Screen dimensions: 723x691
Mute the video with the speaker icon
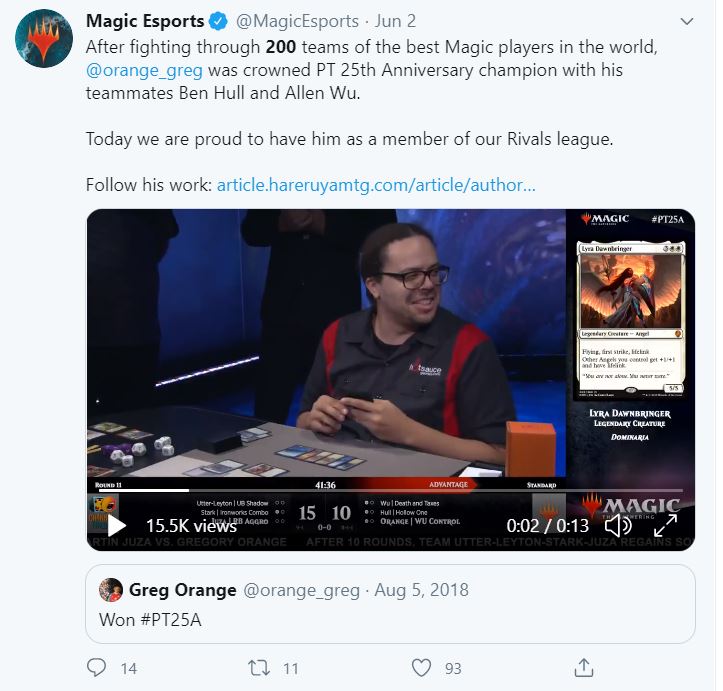tap(618, 526)
